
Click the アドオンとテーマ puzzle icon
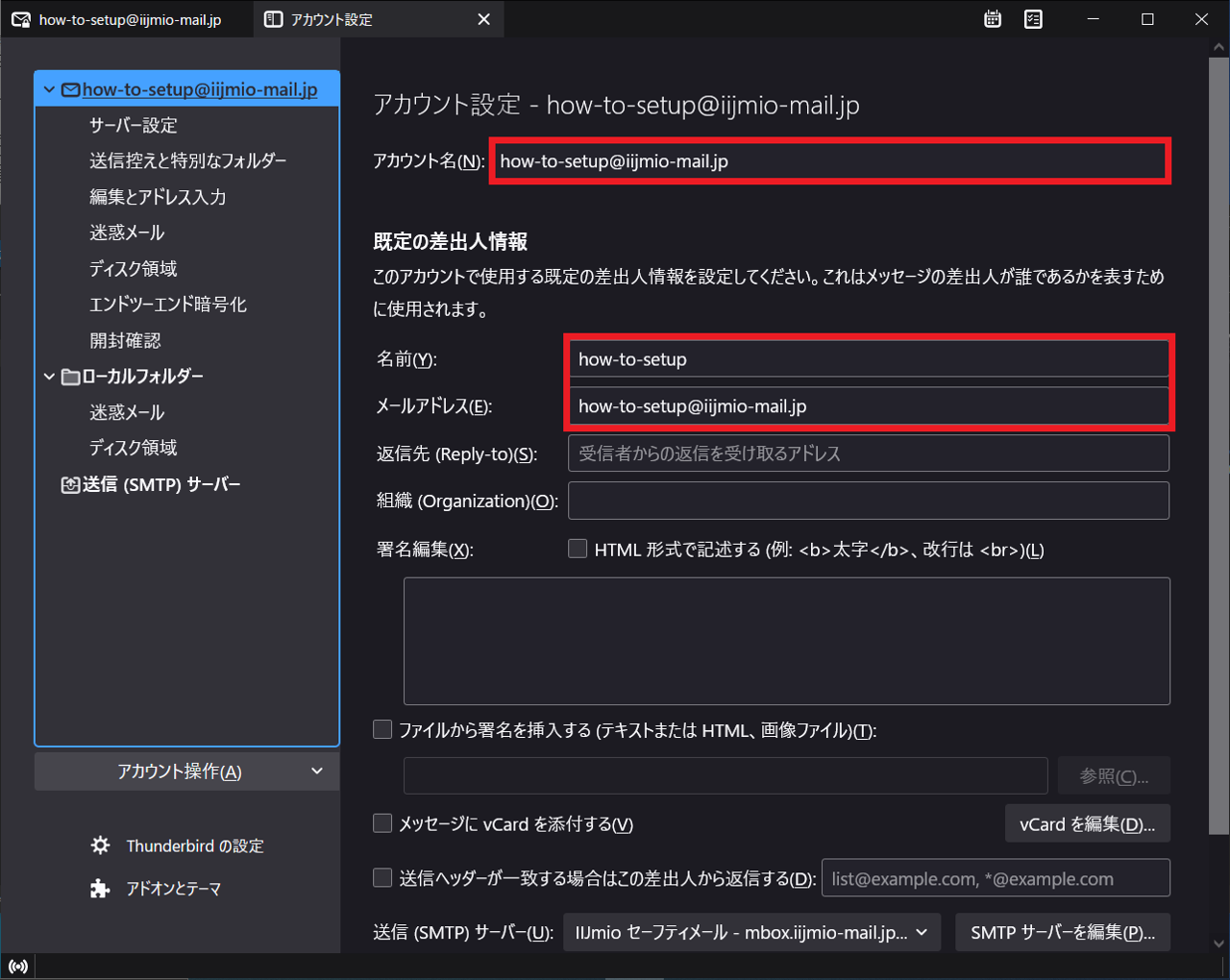(100, 889)
